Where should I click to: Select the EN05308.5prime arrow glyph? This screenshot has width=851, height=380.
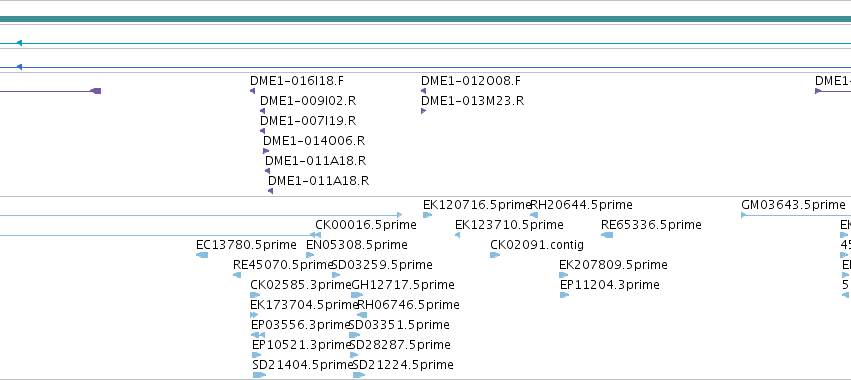(310, 255)
